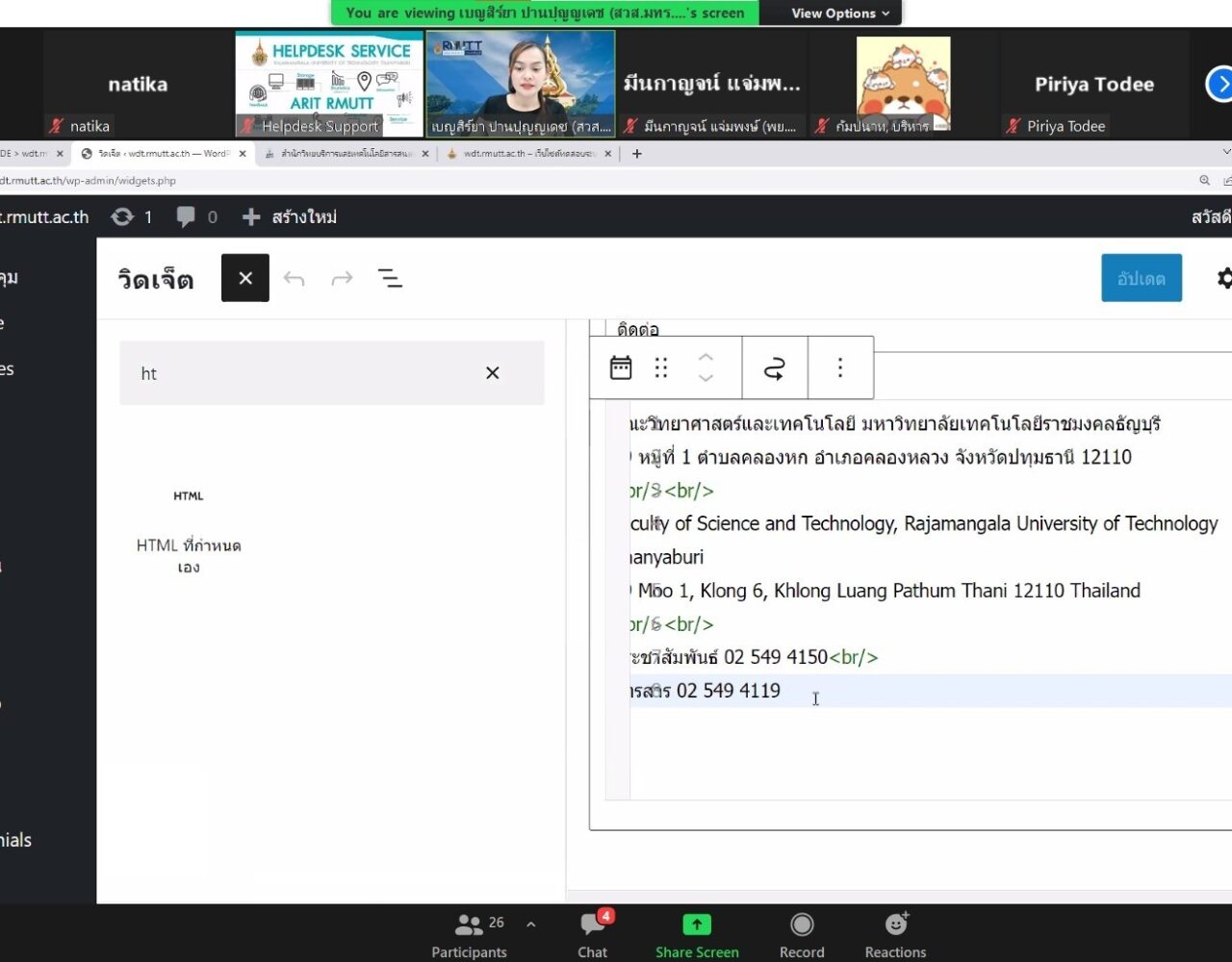Click browser zoom magnifier icon
This screenshot has height=962, width=1232.
click(1204, 180)
